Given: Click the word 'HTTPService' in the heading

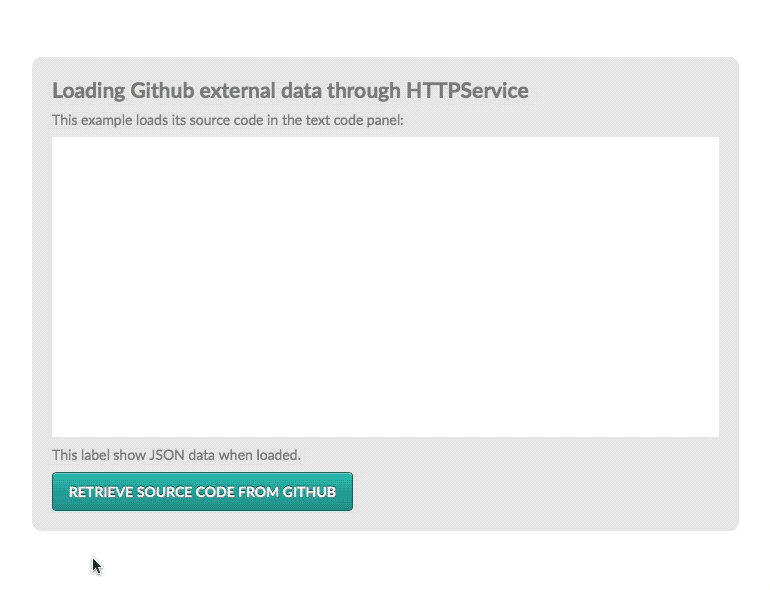Looking at the screenshot, I should [467, 91].
